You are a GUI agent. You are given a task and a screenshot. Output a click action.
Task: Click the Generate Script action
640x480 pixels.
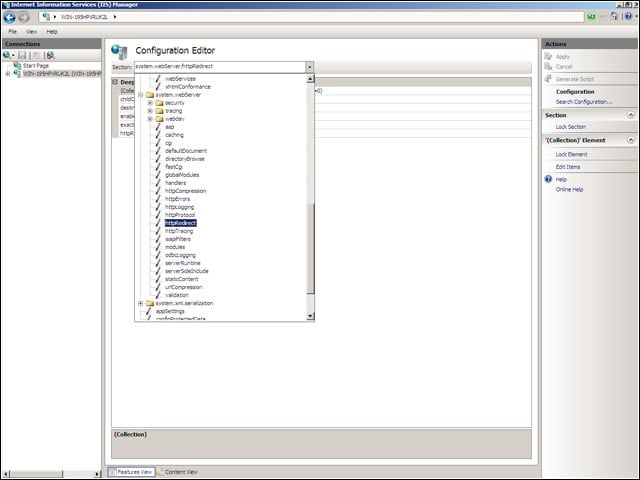[574, 79]
